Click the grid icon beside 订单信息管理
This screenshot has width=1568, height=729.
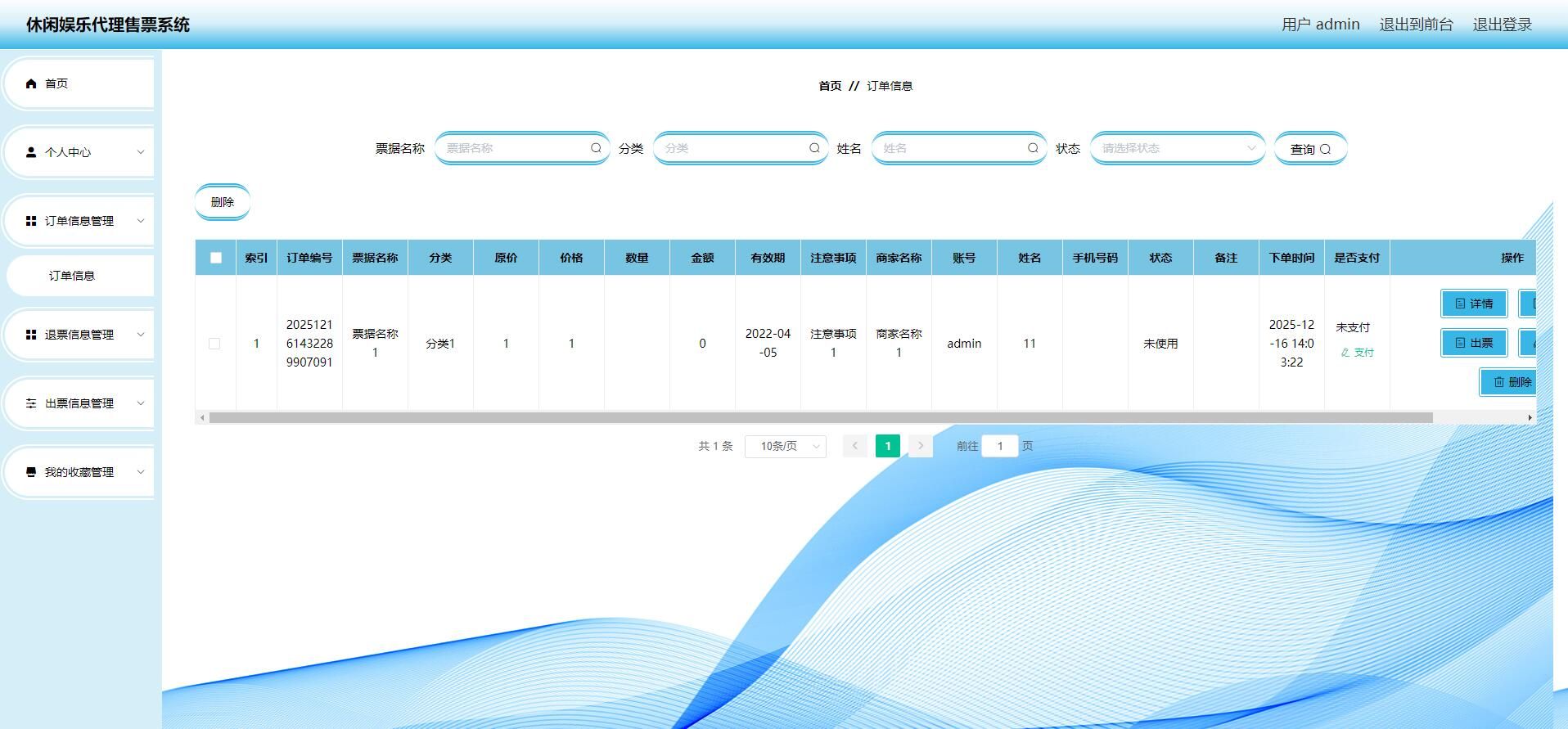point(31,221)
